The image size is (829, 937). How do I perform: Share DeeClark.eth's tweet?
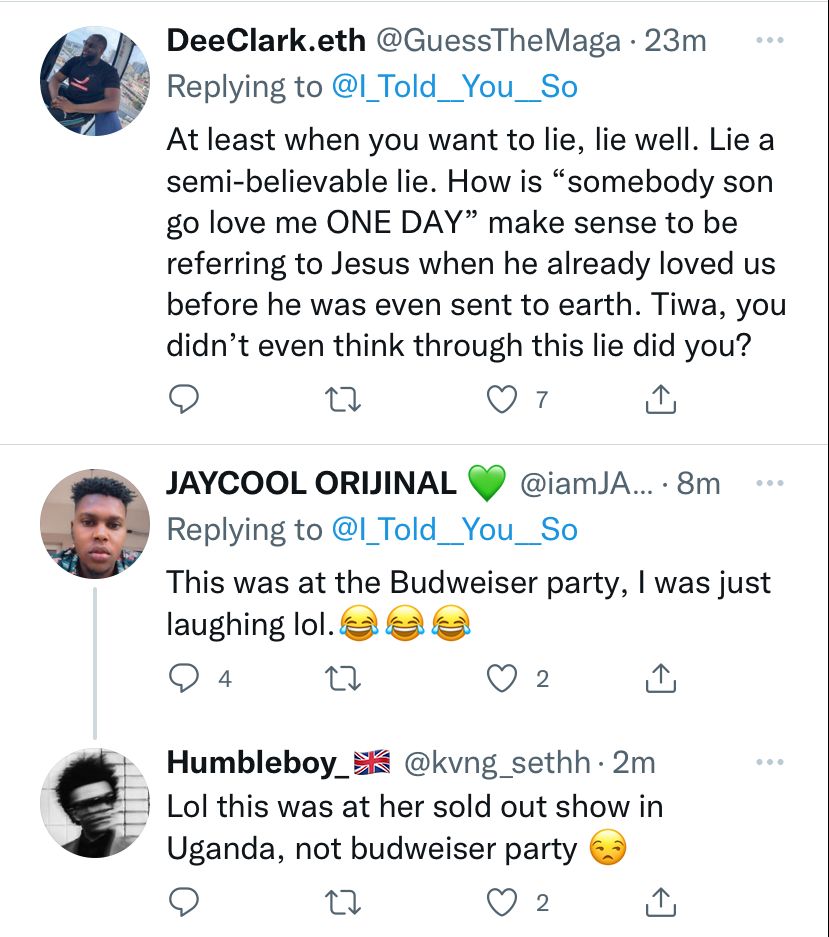tap(660, 399)
